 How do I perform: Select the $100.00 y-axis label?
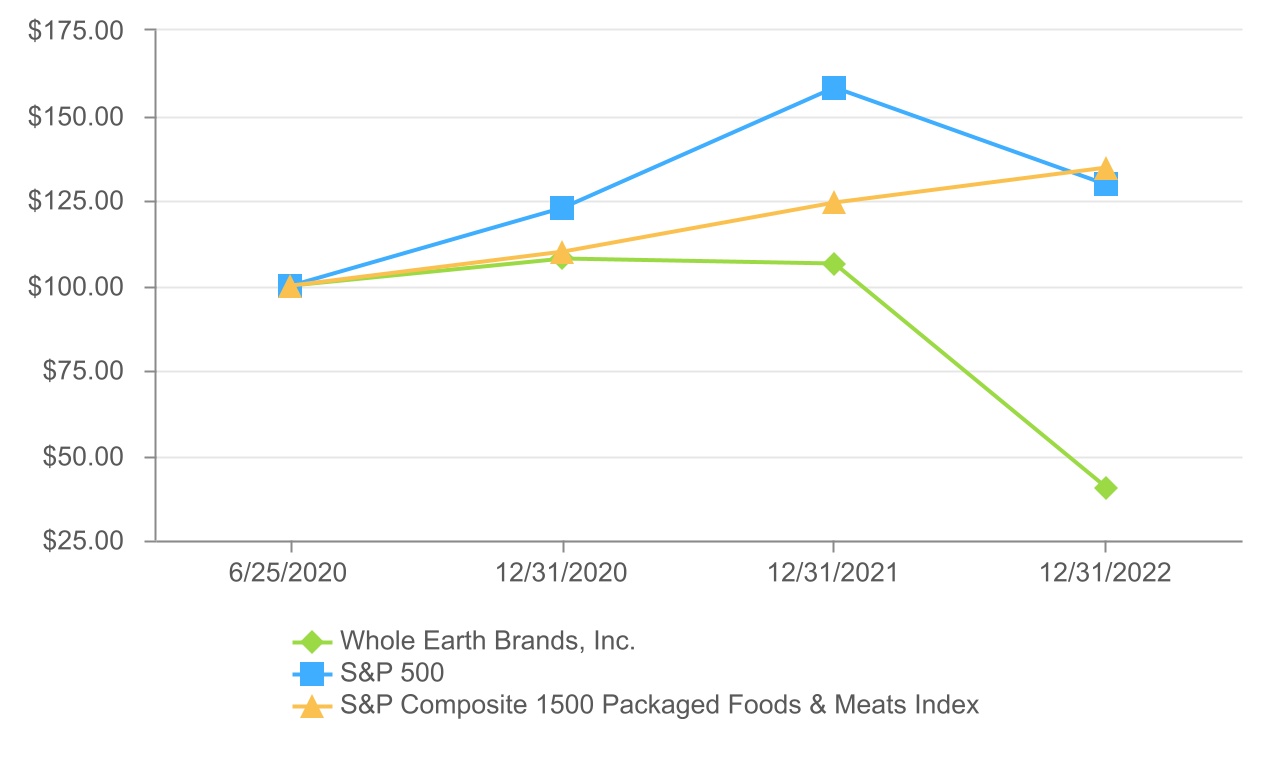click(76, 288)
